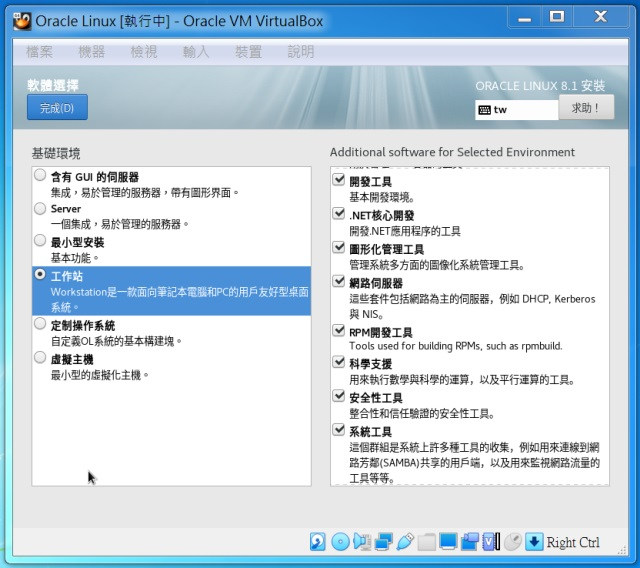Viewport: 640px width, 568px height.
Task: Click the 完成(D) done button
Action: tap(57, 107)
